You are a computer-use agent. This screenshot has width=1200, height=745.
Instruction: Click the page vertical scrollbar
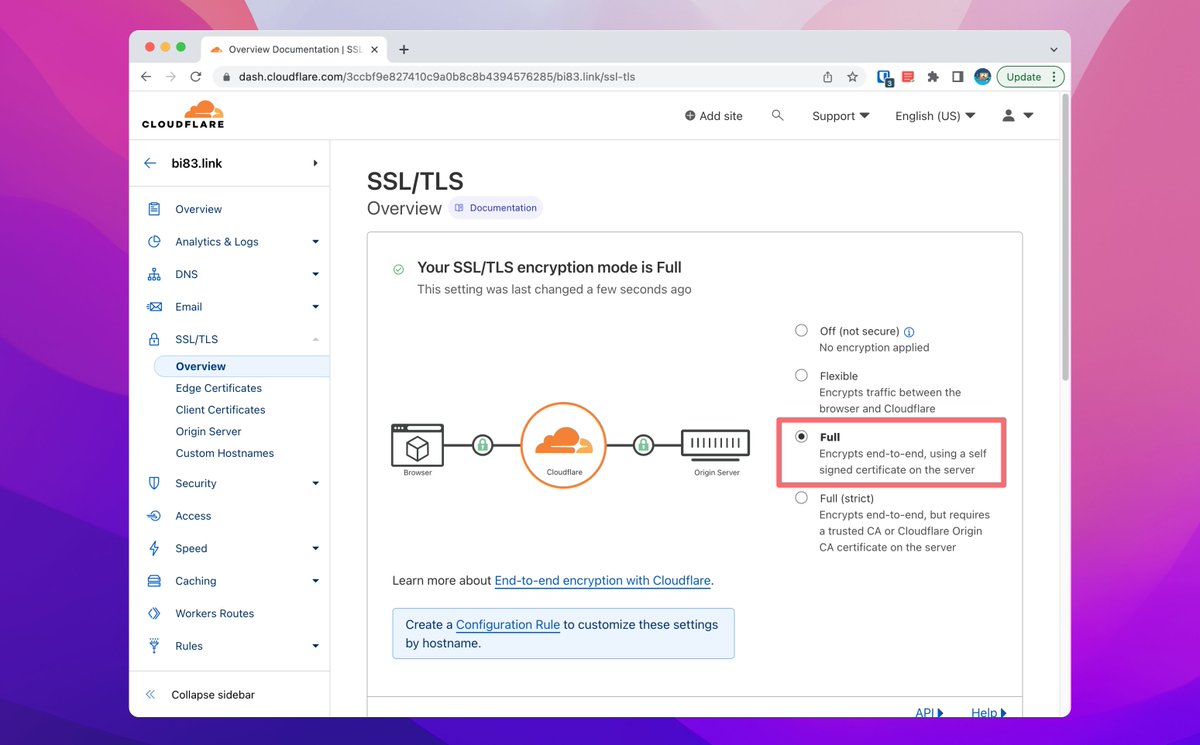click(x=1065, y=237)
